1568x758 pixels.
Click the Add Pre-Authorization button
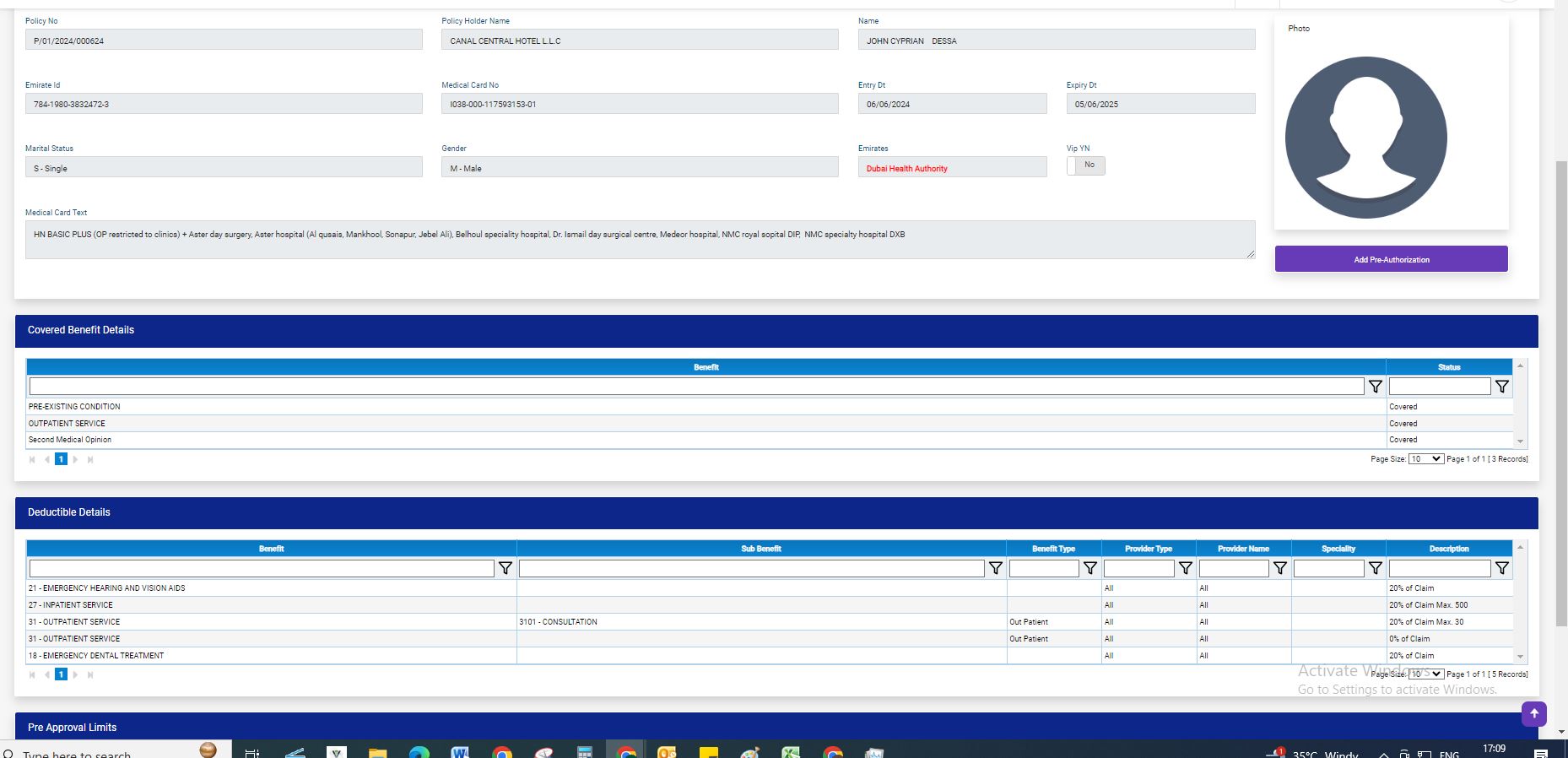1391,259
